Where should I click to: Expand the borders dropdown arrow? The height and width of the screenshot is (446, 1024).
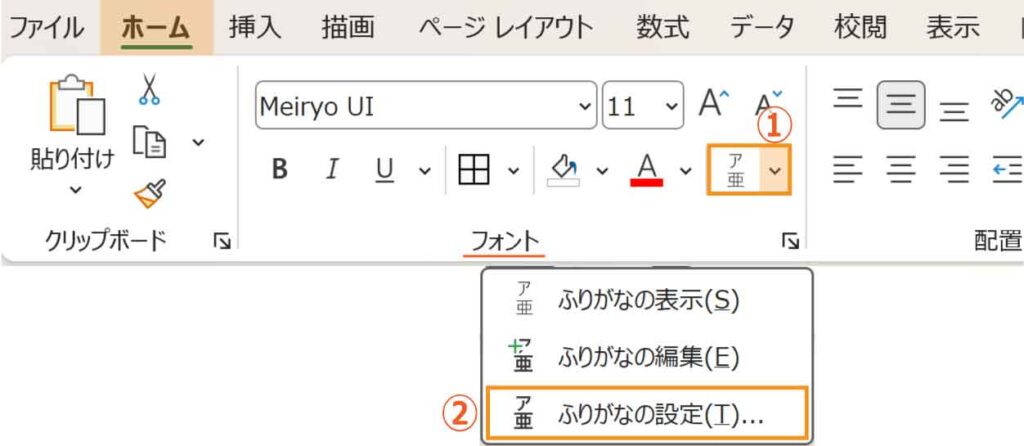tap(514, 170)
